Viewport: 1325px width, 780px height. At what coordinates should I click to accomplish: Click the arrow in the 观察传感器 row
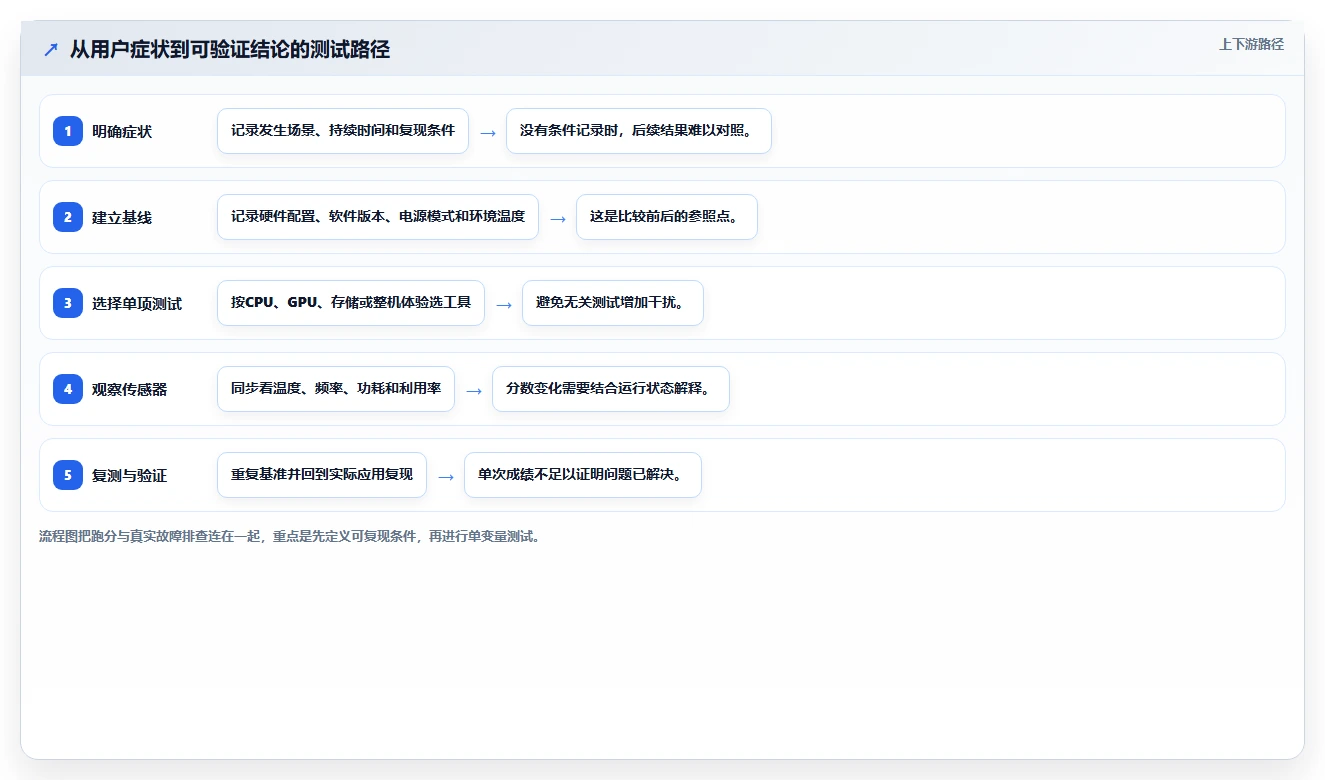pyautogui.click(x=474, y=390)
